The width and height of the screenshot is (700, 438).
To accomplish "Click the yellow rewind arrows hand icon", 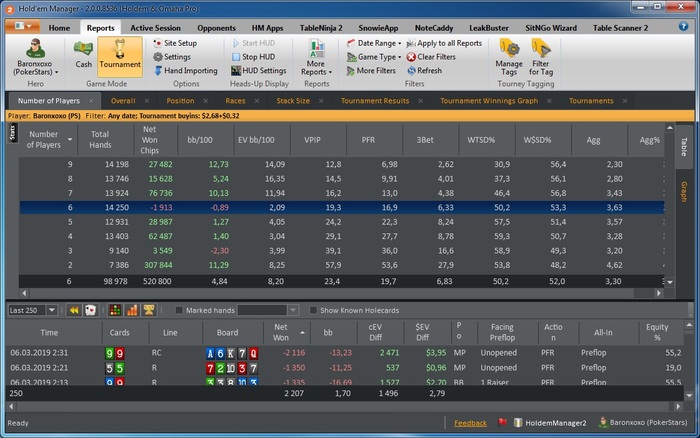I will click(74, 310).
